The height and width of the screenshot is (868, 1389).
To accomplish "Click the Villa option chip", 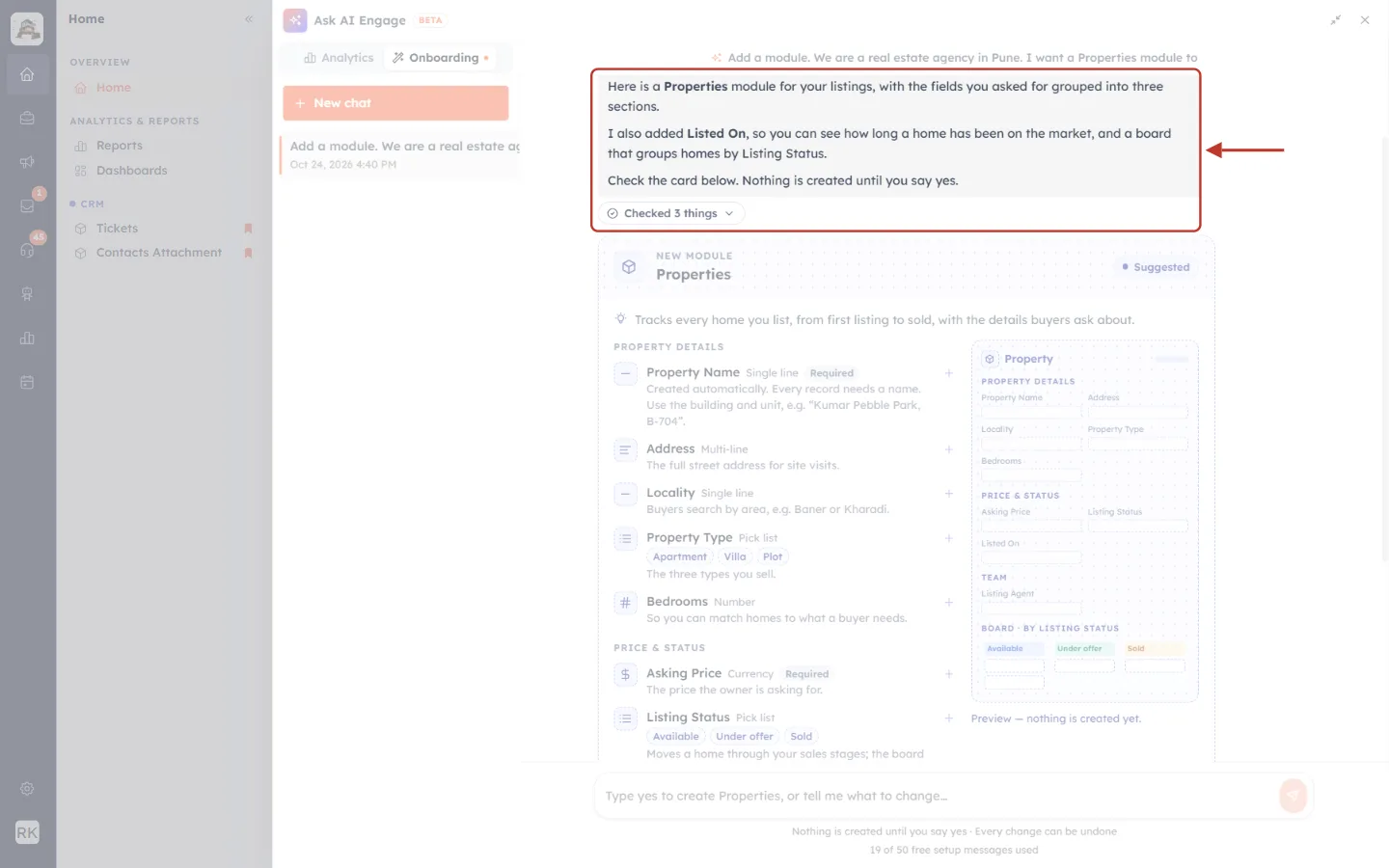I will tap(735, 556).
